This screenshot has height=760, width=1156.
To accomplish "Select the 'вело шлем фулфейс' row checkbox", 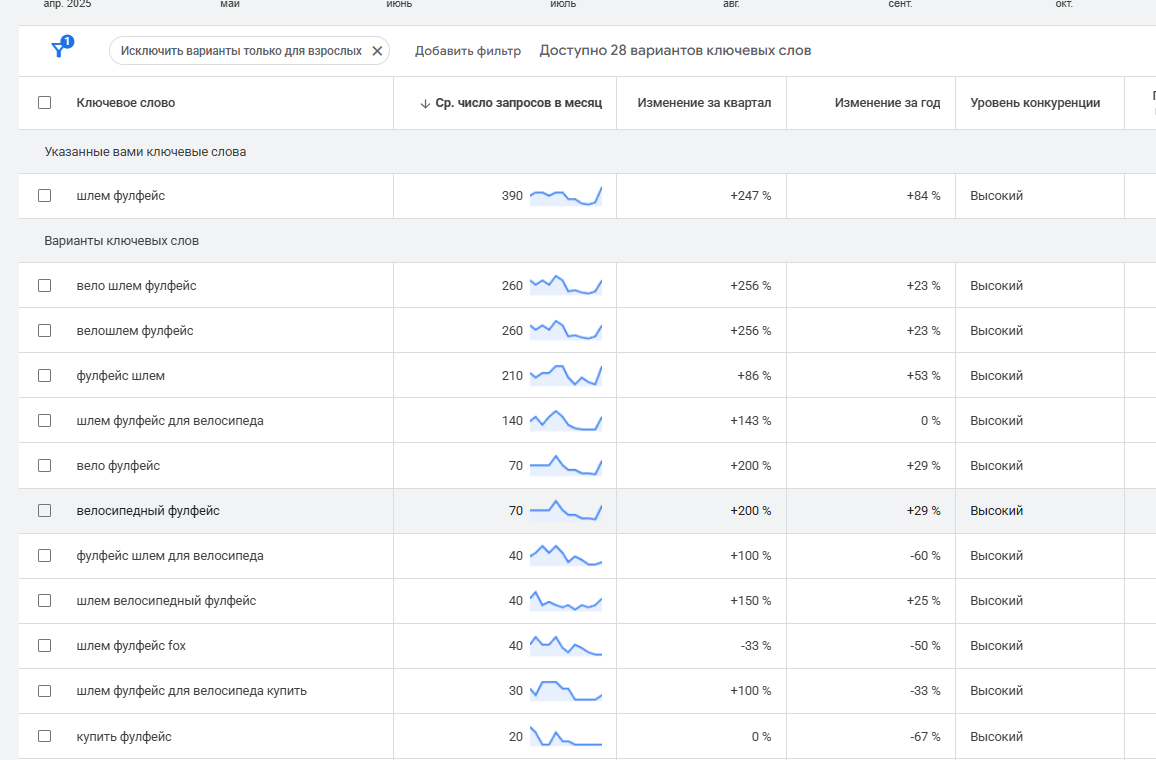I will coord(44,286).
